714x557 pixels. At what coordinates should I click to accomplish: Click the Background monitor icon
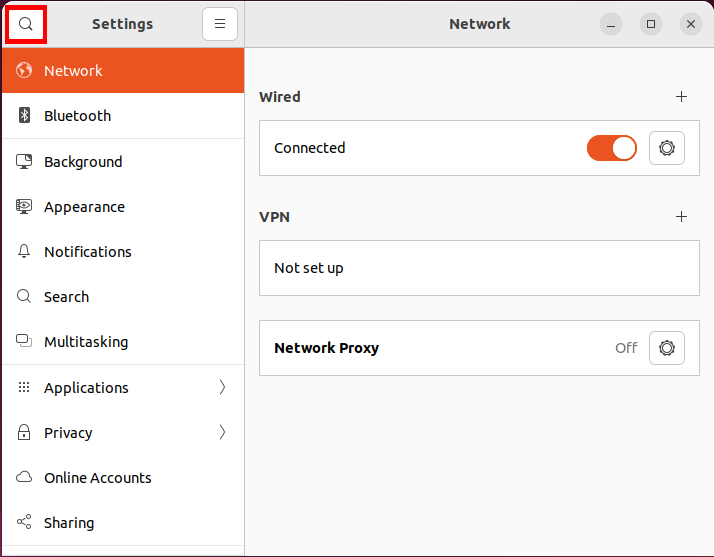pos(24,162)
